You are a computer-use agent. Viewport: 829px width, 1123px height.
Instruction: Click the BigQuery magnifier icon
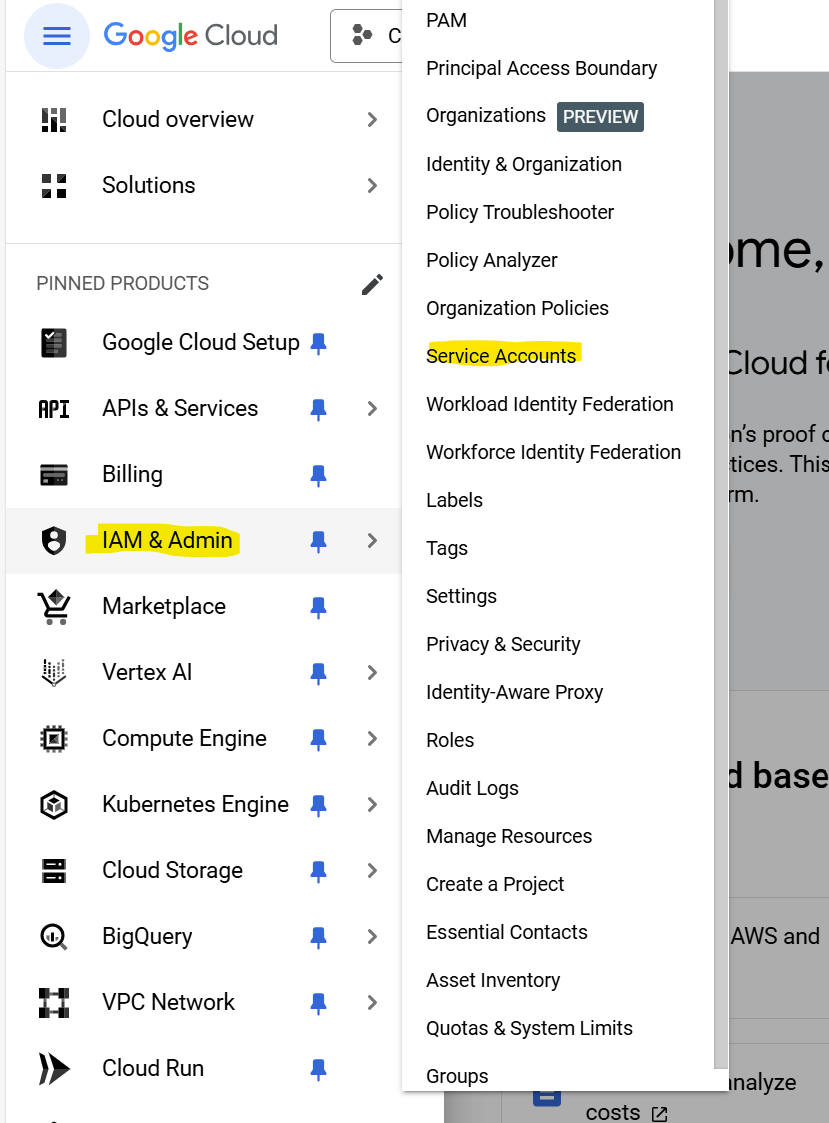(x=54, y=937)
